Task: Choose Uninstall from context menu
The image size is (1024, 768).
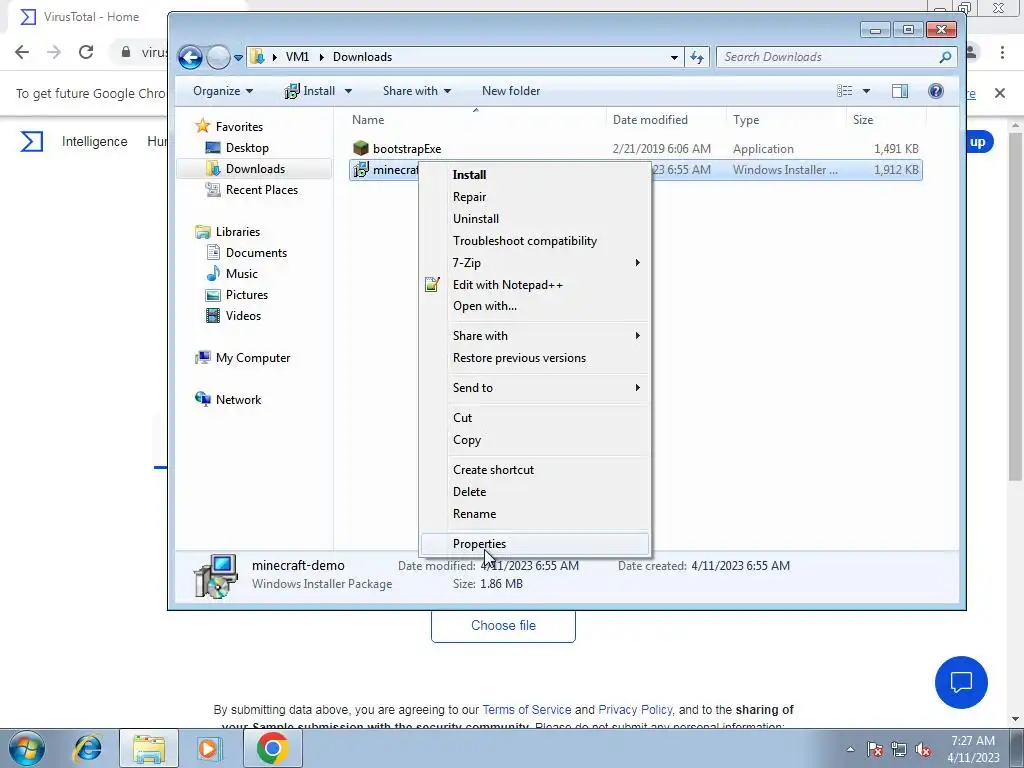Action: [x=475, y=219]
